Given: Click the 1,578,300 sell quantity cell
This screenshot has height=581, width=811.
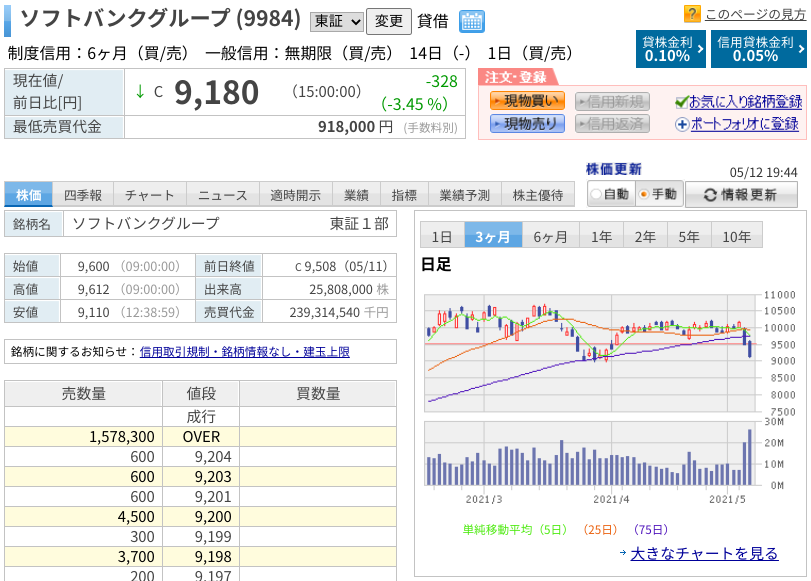Looking at the screenshot, I should [x=84, y=437].
